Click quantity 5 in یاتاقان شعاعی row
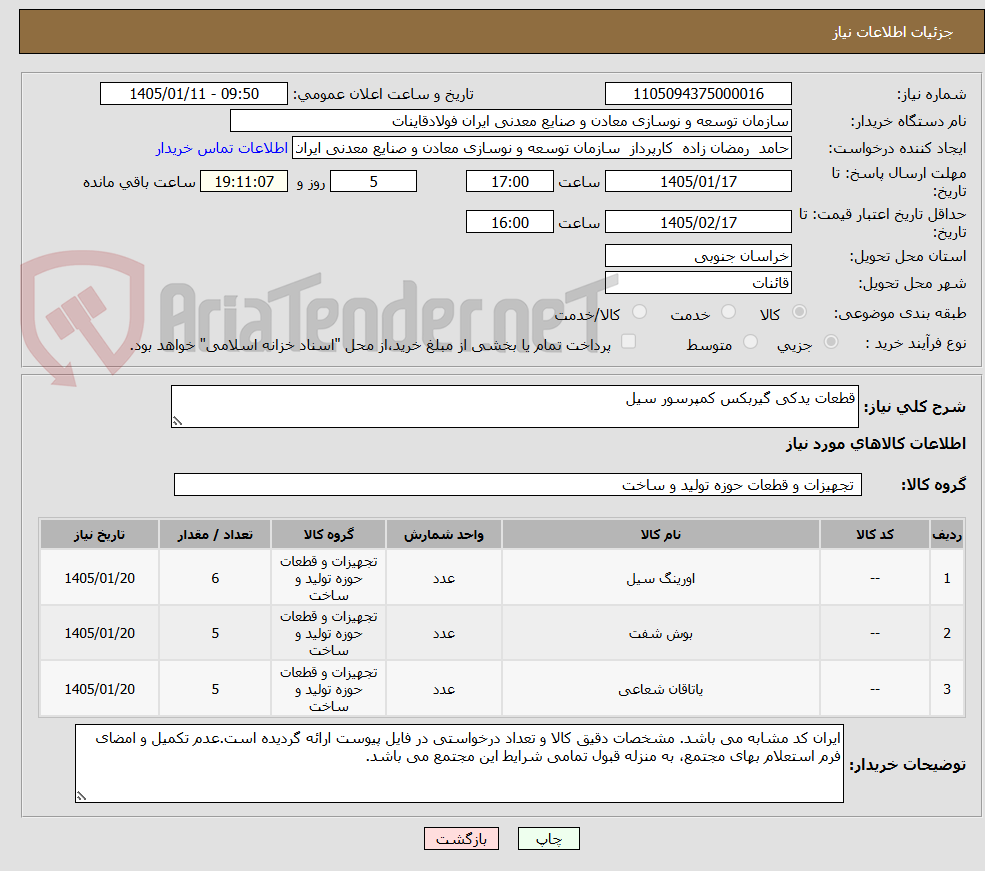The image size is (985, 871). coord(215,690)
